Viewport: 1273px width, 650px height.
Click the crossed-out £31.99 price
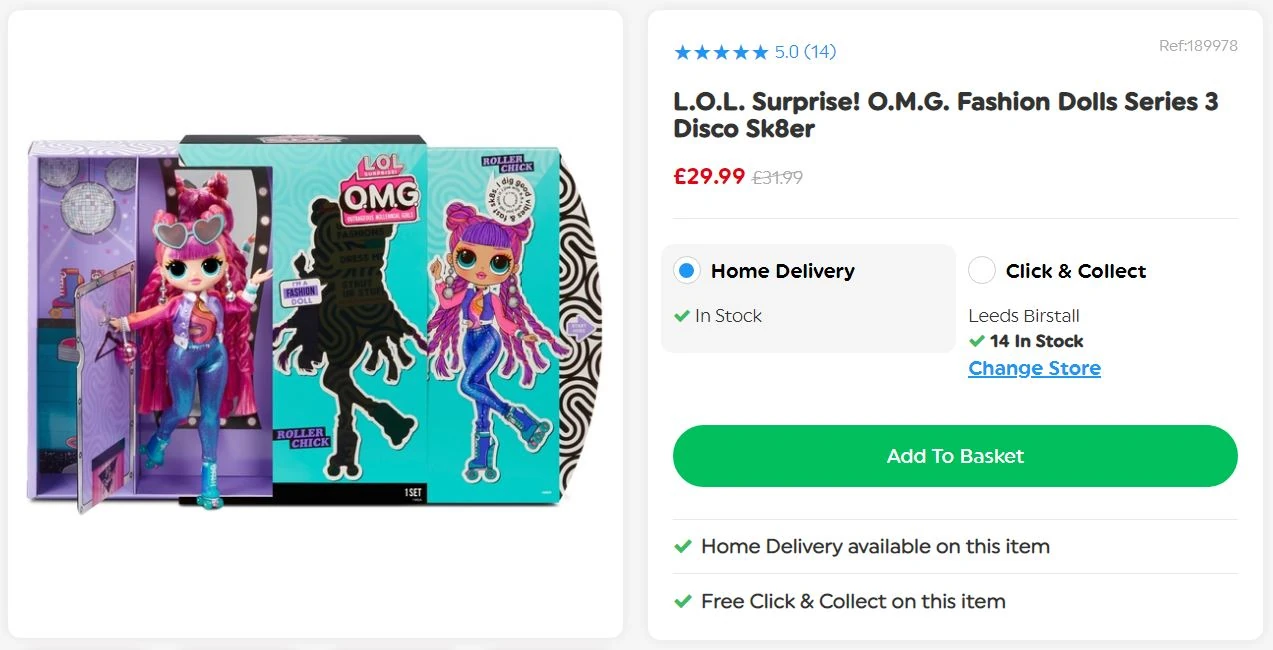click(777, 178)
